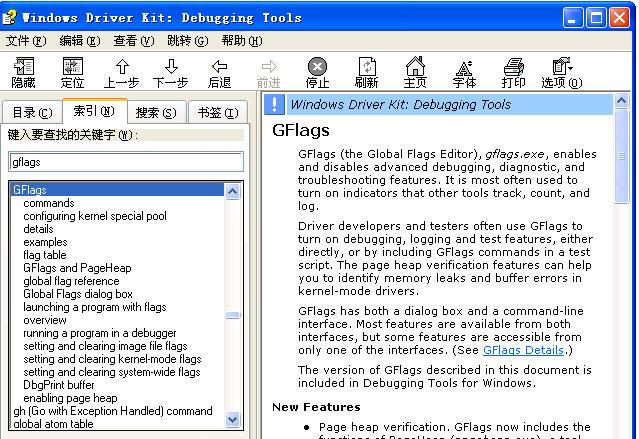Follow the GFlags Details link
This screenshot has height=439, width=639.
coord(523,350)
